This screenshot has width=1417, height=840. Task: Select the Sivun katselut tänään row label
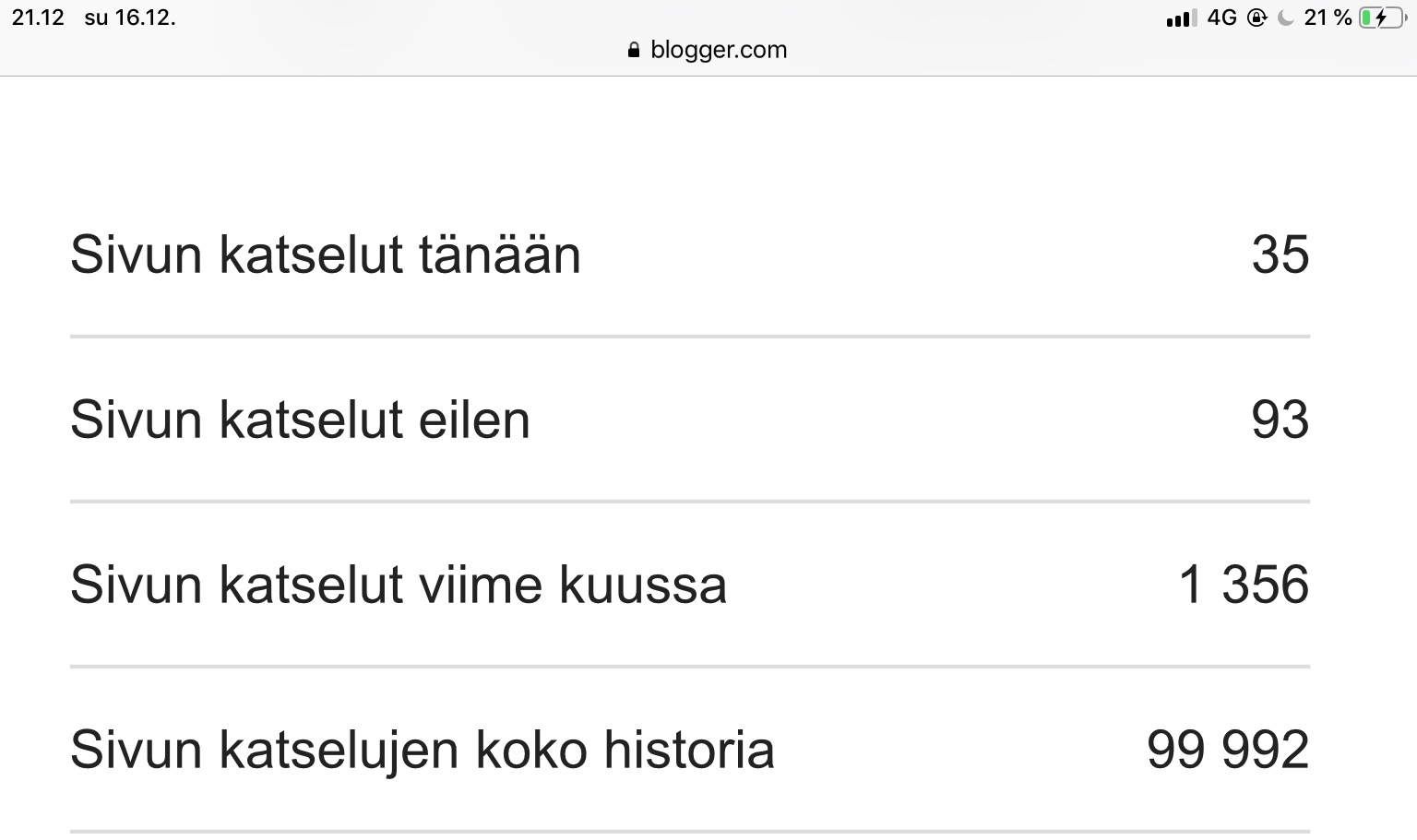point(326,254)
